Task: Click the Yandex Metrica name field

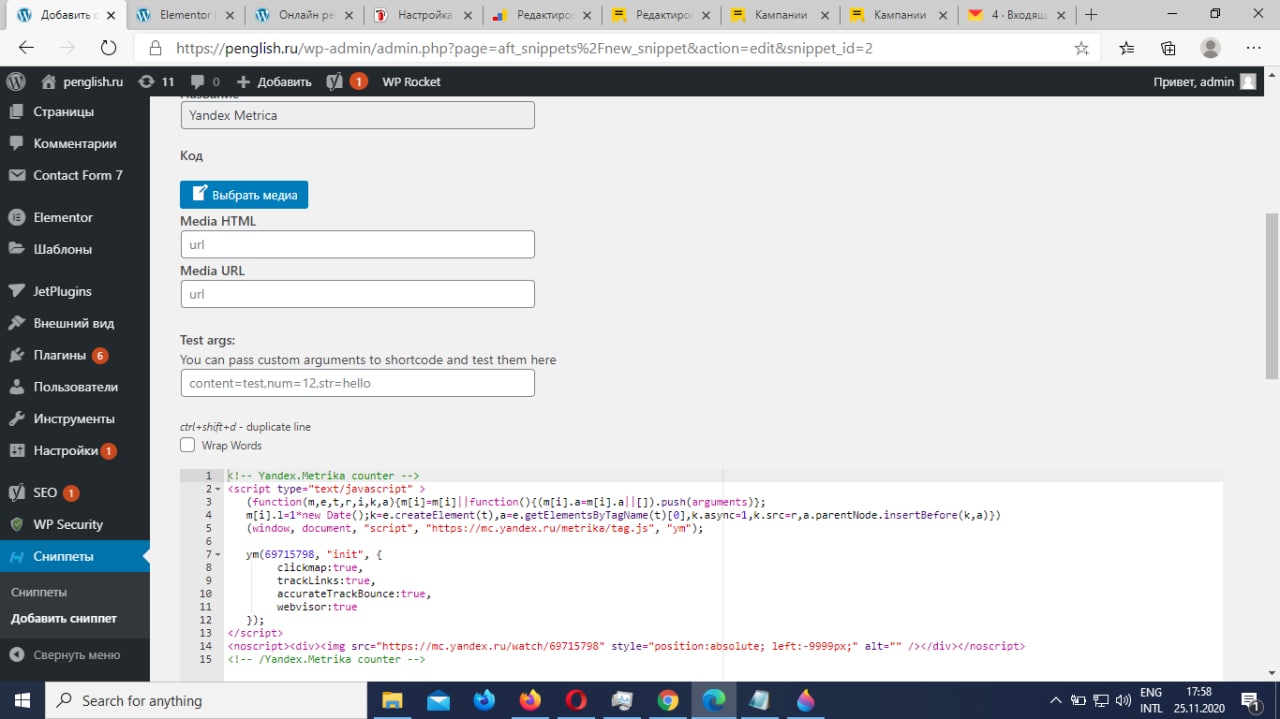Action: click(357, 115)
